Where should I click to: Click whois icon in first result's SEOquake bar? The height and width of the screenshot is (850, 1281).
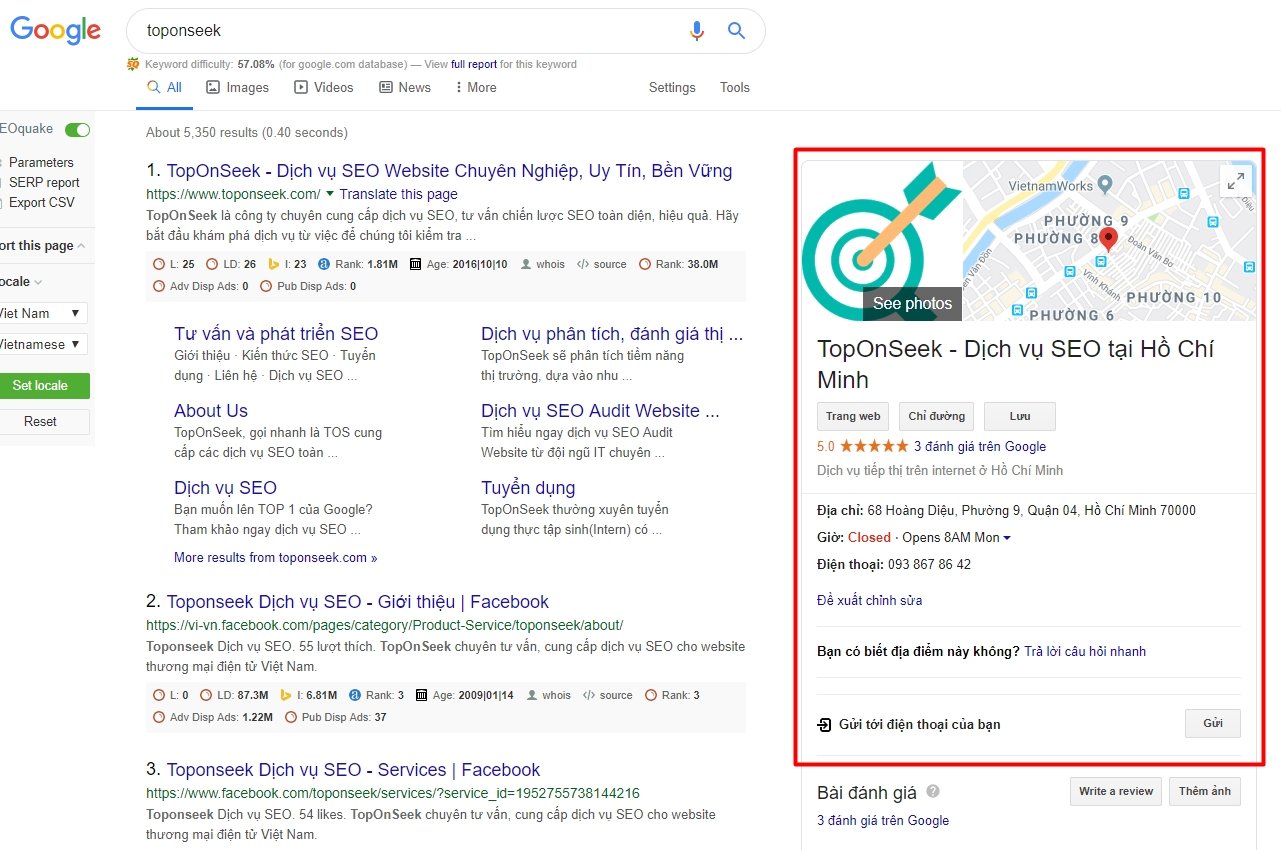(x=527, y=264)
